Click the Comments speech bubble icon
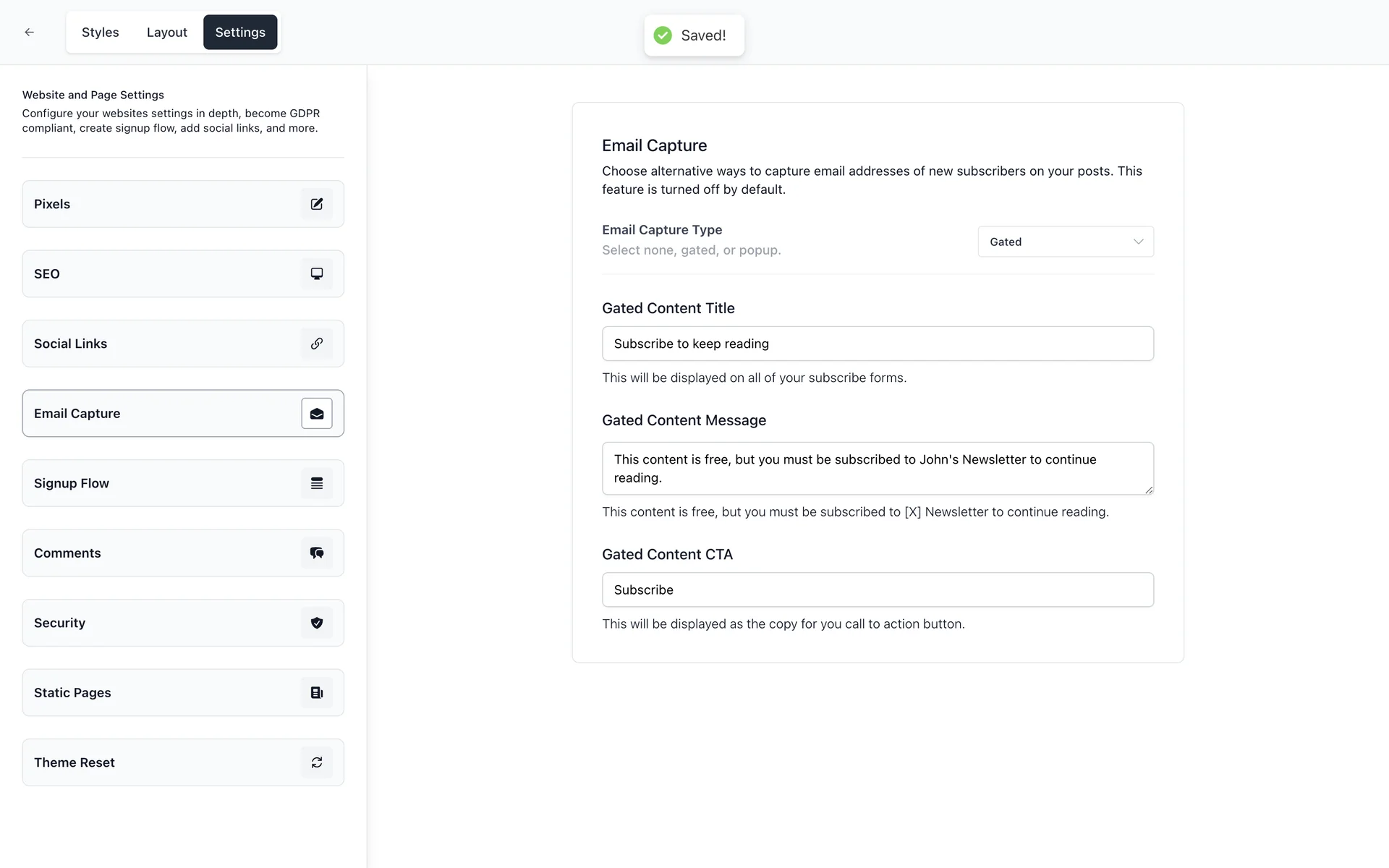1389x868 pixels. click(317, 553)
